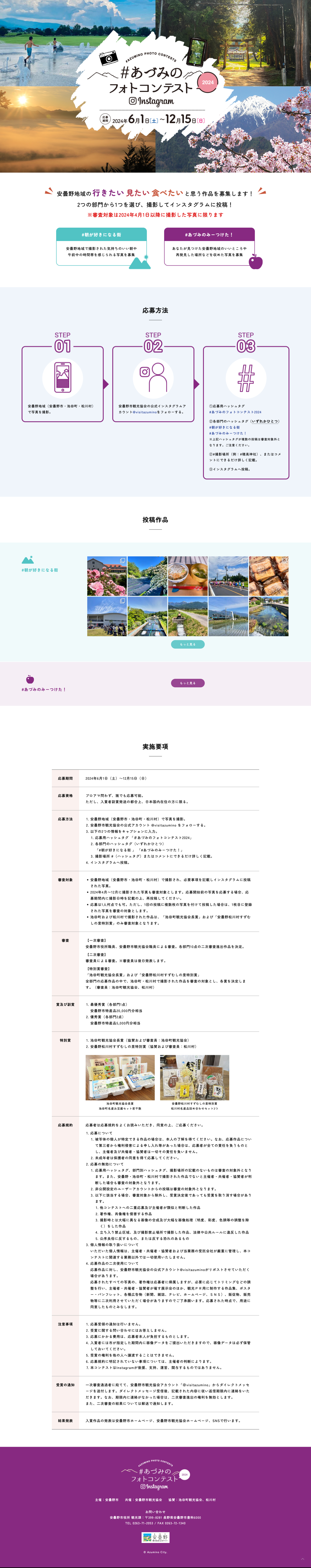Click the smartphone icon in STEP 01

click(62, 377)
